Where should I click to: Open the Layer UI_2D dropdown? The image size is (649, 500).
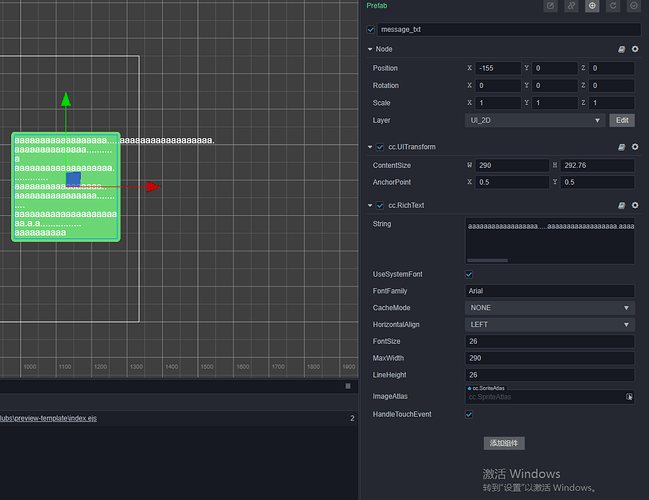pyautogui.click(x=534, y=120)
